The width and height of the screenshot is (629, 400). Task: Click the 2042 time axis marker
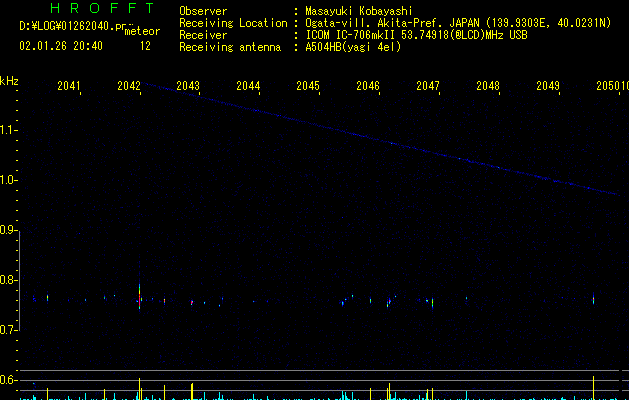click(x=129, y=85)
